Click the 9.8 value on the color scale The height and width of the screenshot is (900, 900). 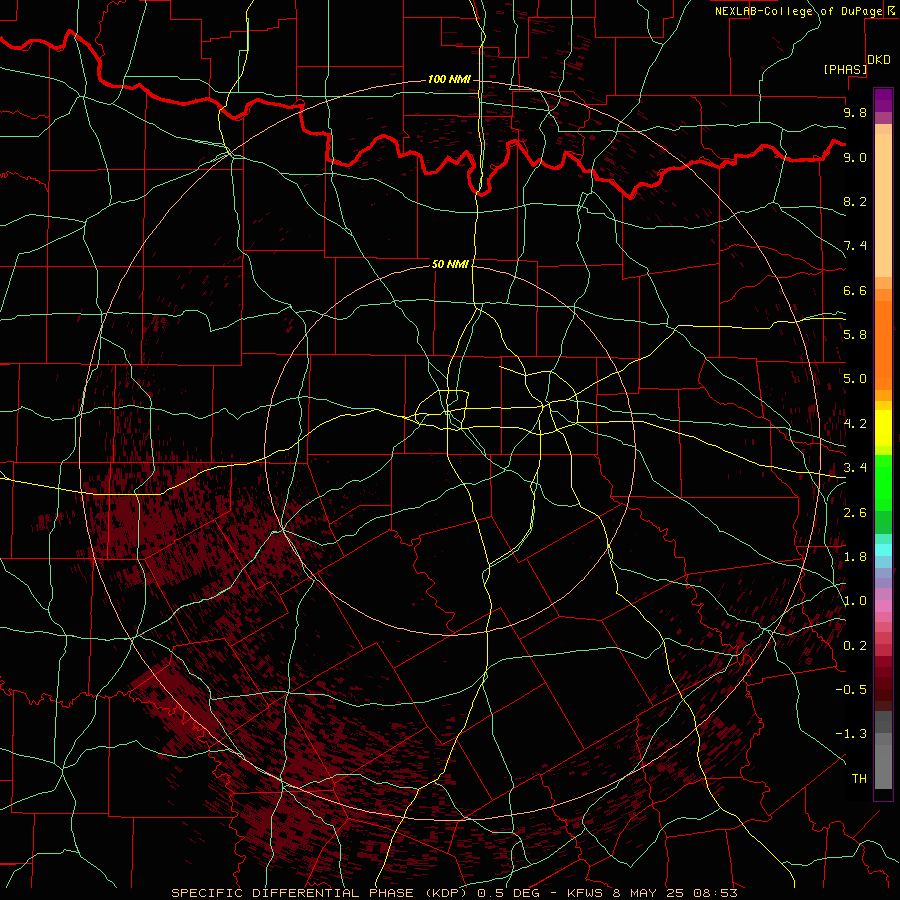click(x=855, y=112)
